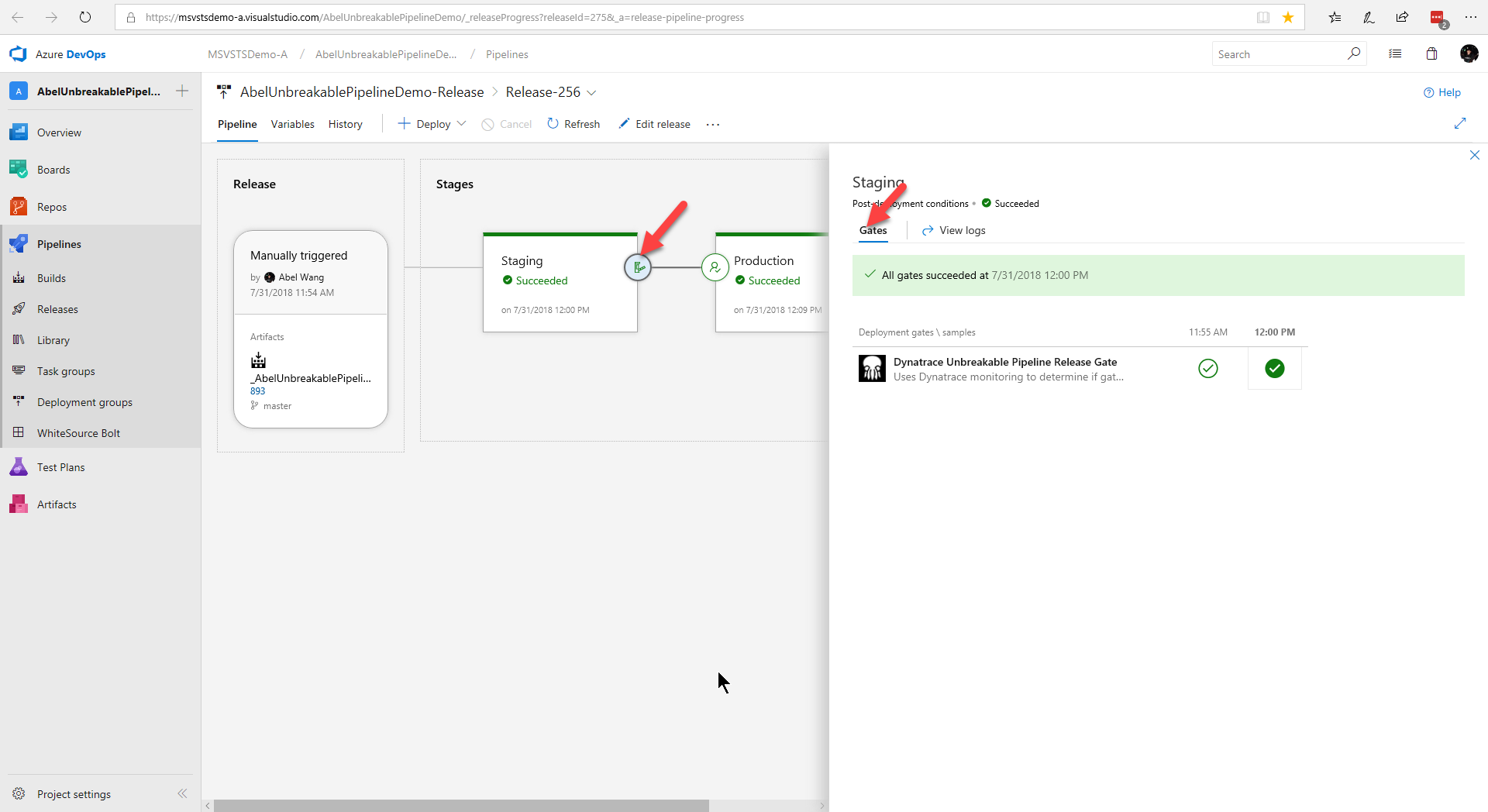Open the Marketplace shopping bag icon
This screenshot has width=1488, height=812.
[1431, 54]
